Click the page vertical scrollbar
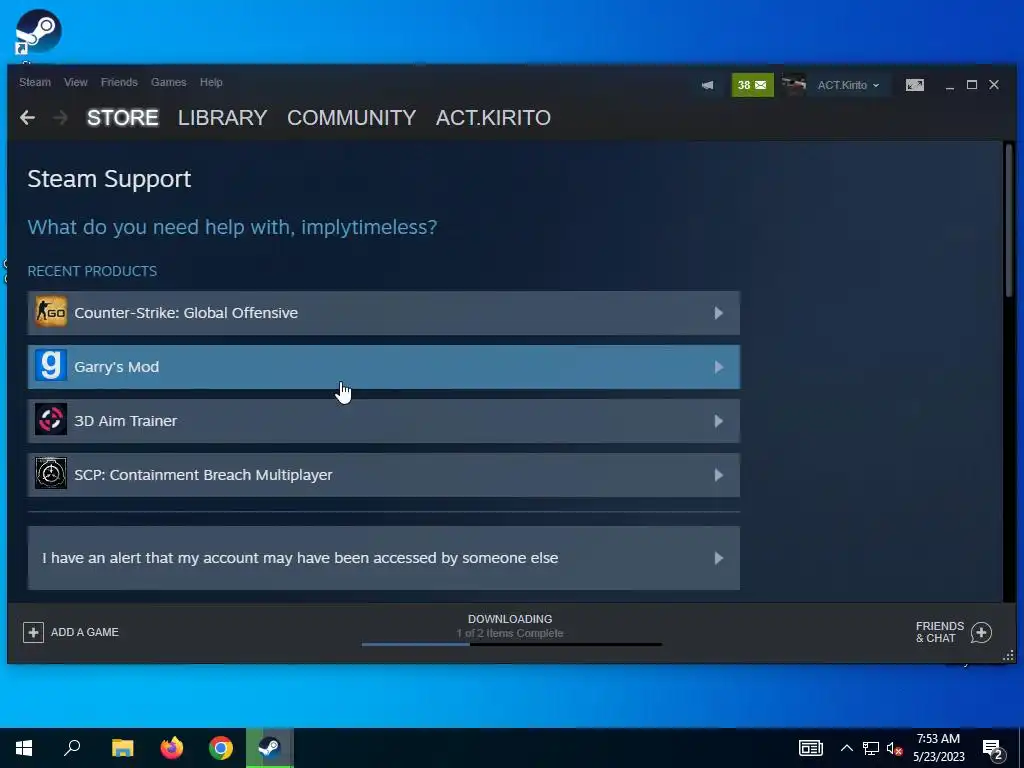1024x768 pixels. tap(1009, 219)
